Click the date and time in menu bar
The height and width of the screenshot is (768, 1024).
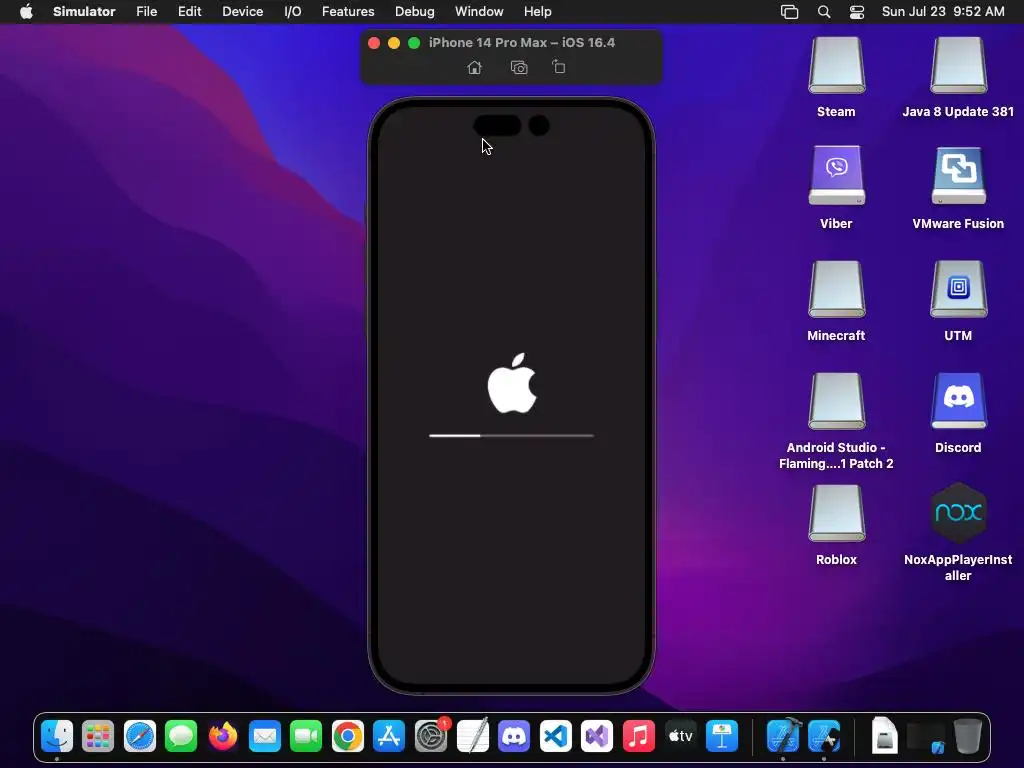point(943,11)
